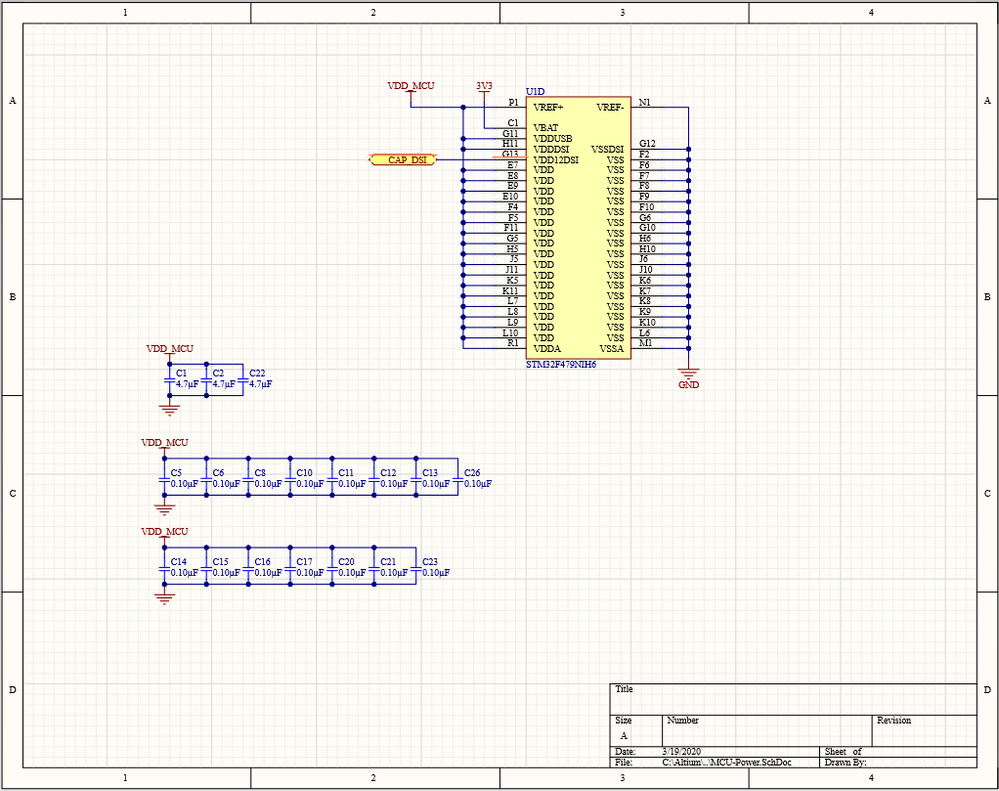Click the VDD_MCU label above capacitor C14
This screenshot has height=791, width=999.
pyautogui.click(x=164, y=532)
